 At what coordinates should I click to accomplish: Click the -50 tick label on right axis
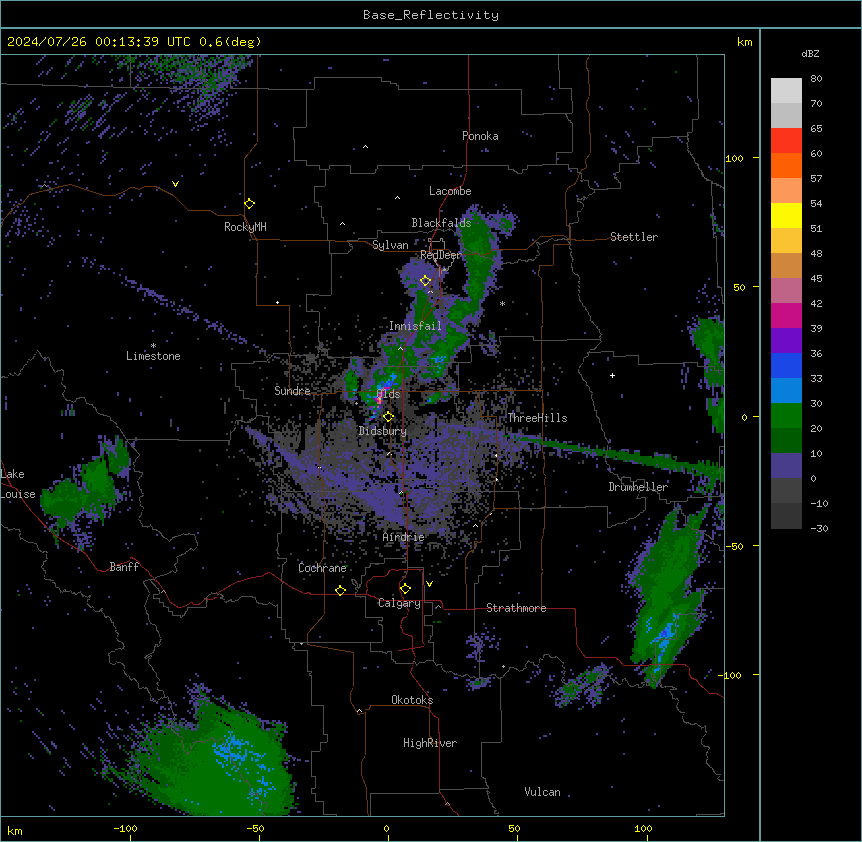pos(734,546)
